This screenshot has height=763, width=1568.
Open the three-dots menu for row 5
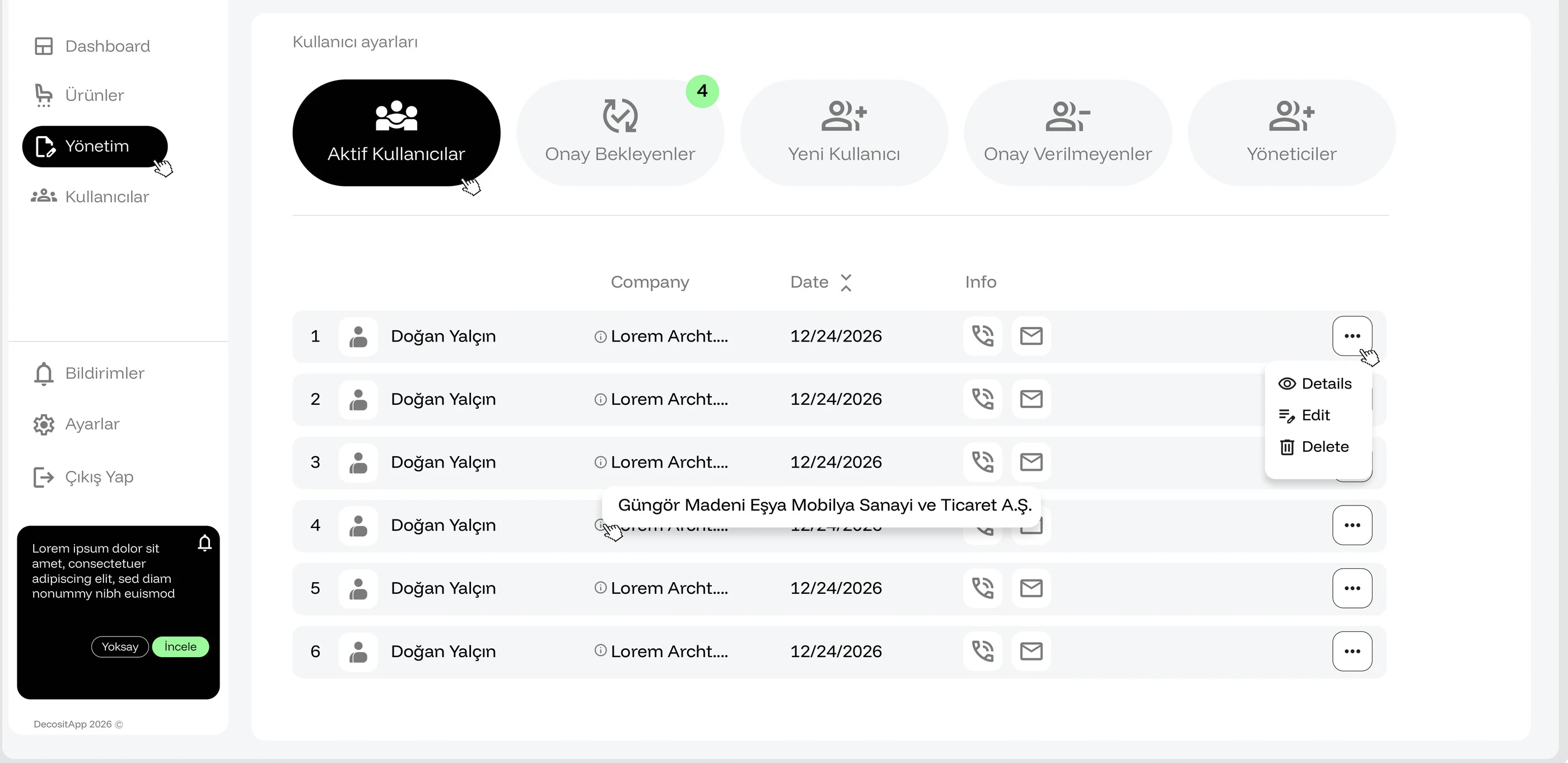coord(1352,588)
